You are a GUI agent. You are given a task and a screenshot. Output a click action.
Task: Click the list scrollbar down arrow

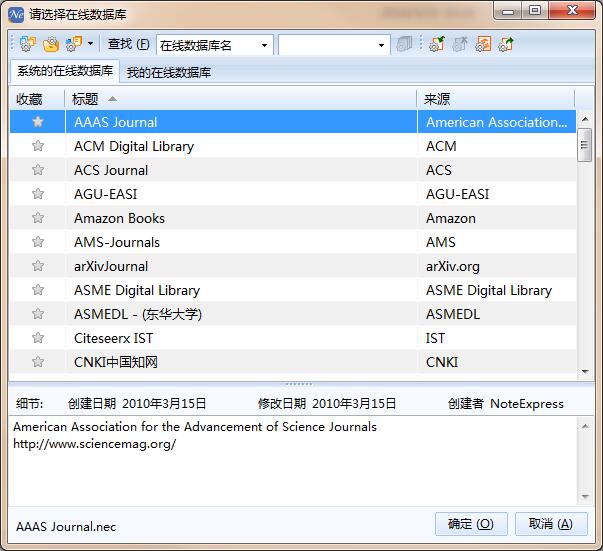pos(585,371)
